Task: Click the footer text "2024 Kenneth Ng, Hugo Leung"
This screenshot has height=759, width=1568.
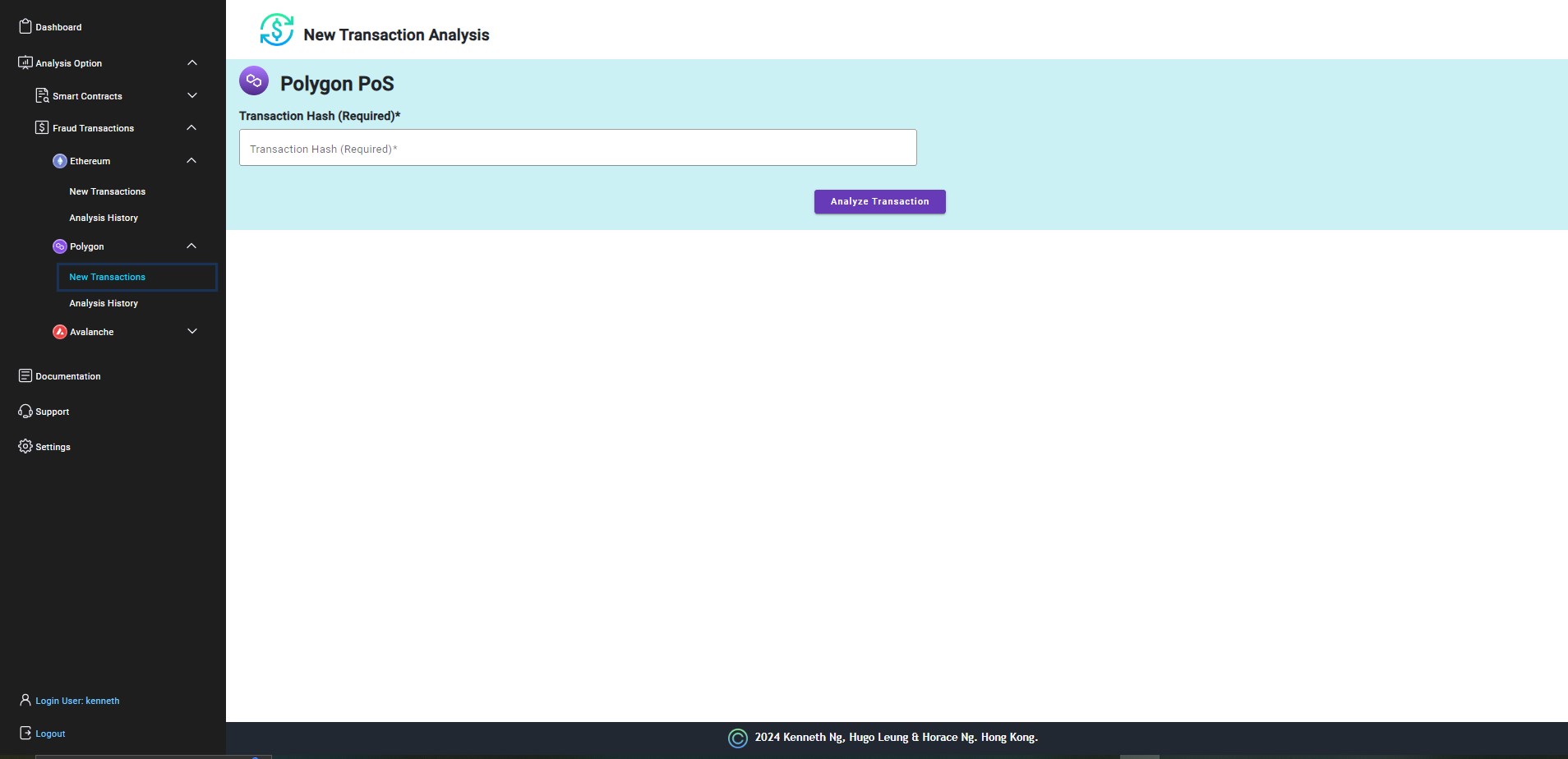Action: [832, 737]
